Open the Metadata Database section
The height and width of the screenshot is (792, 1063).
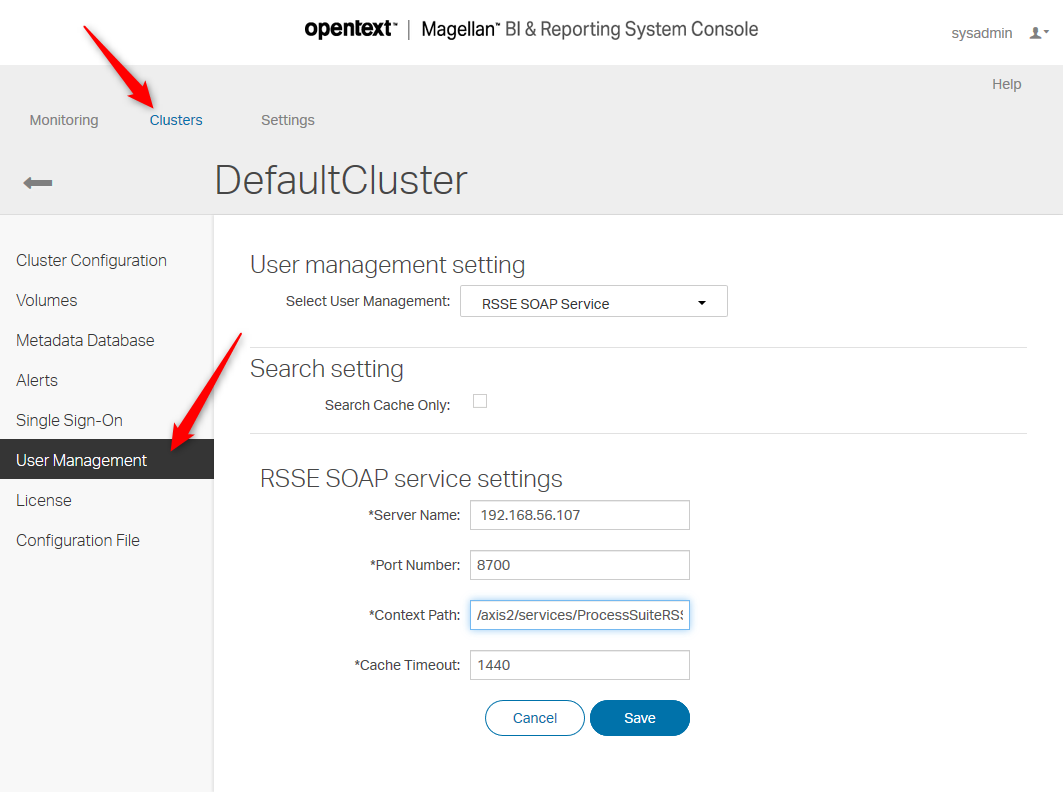click(x=85, y=340)
